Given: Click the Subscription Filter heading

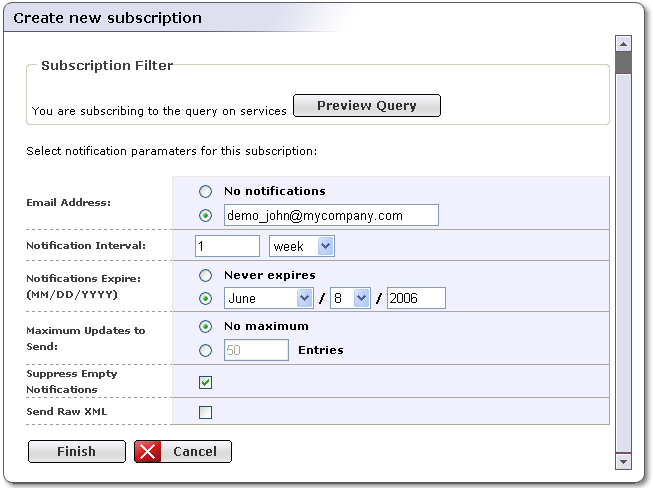Looking at the screenshot, I should (x=107, y=65).
